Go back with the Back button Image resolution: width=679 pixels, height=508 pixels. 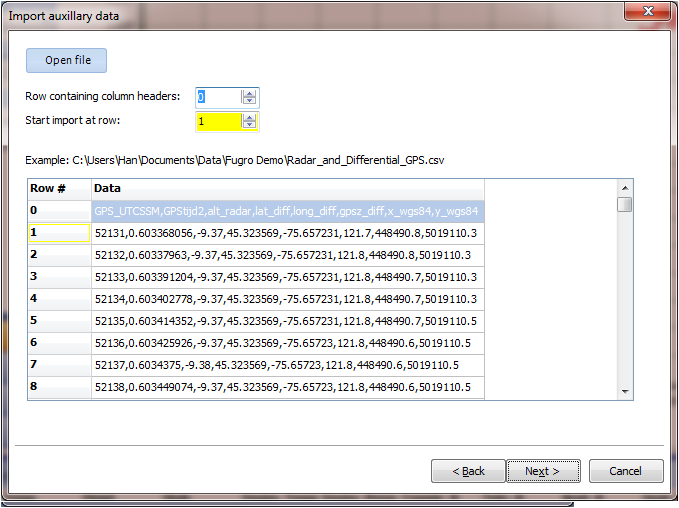[468, 471]
